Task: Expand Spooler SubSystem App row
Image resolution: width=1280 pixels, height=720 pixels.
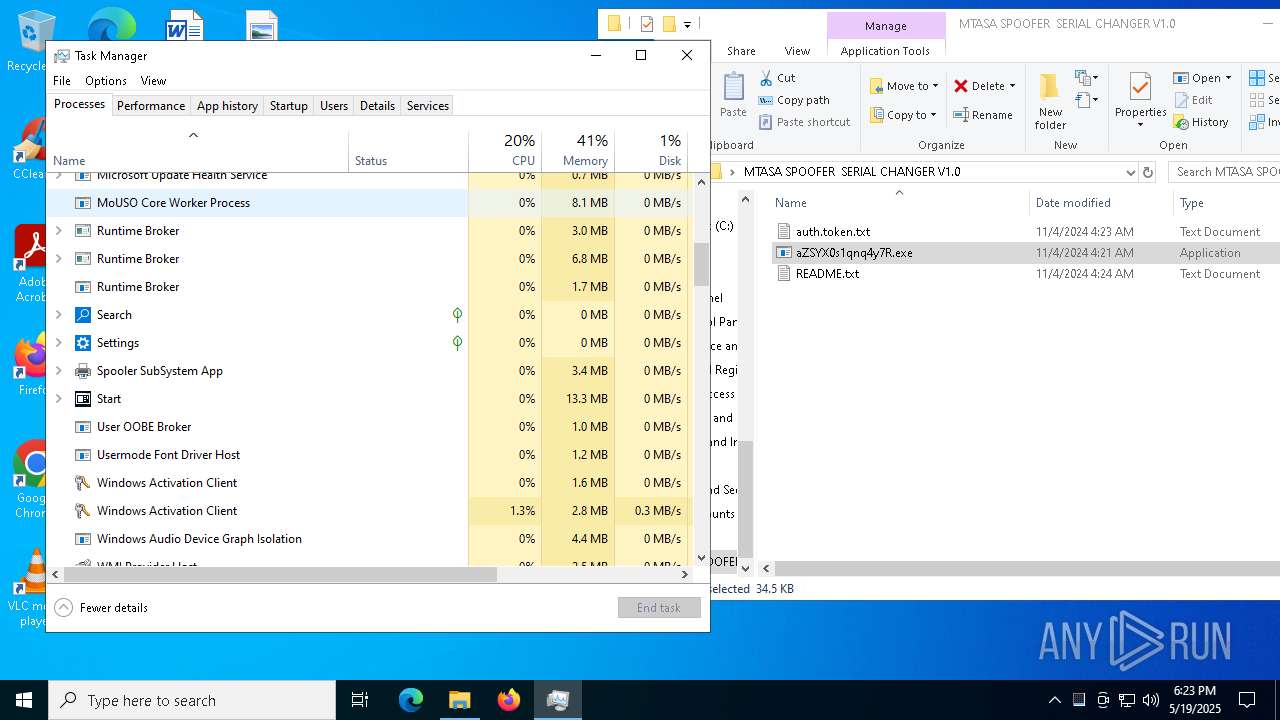Action: 58,371
